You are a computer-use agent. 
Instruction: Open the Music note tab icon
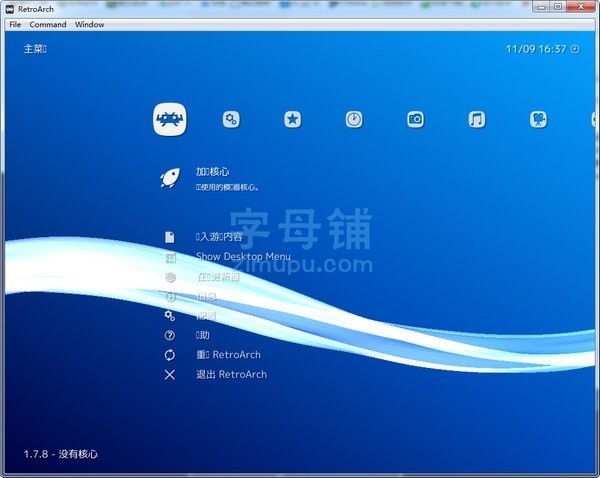click(x=477, y=119)
